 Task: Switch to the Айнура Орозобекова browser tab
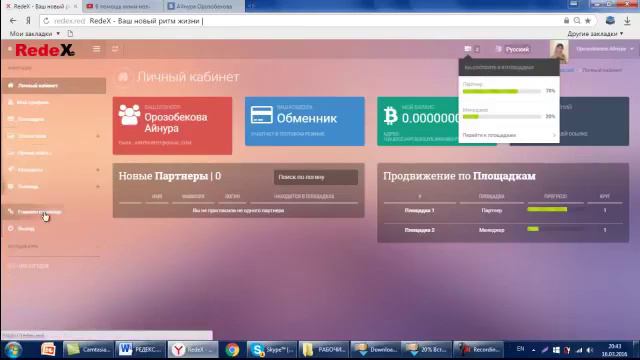tap(204, 6)
